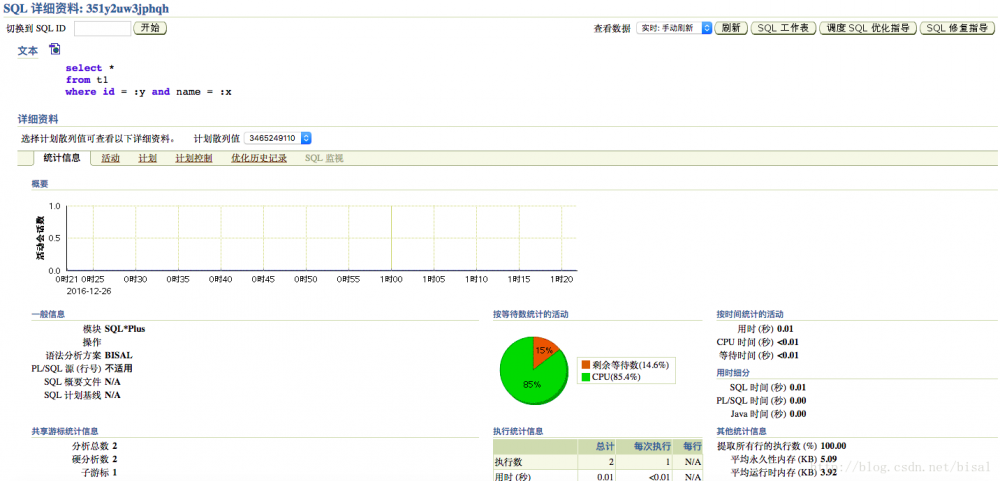Click the 100.00 fetch execution percentage value
1000x481 pixels.
(x=834, y=446)
